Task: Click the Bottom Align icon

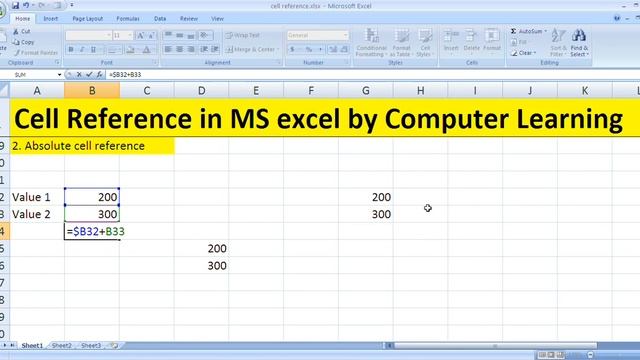Action: [191, 36]
